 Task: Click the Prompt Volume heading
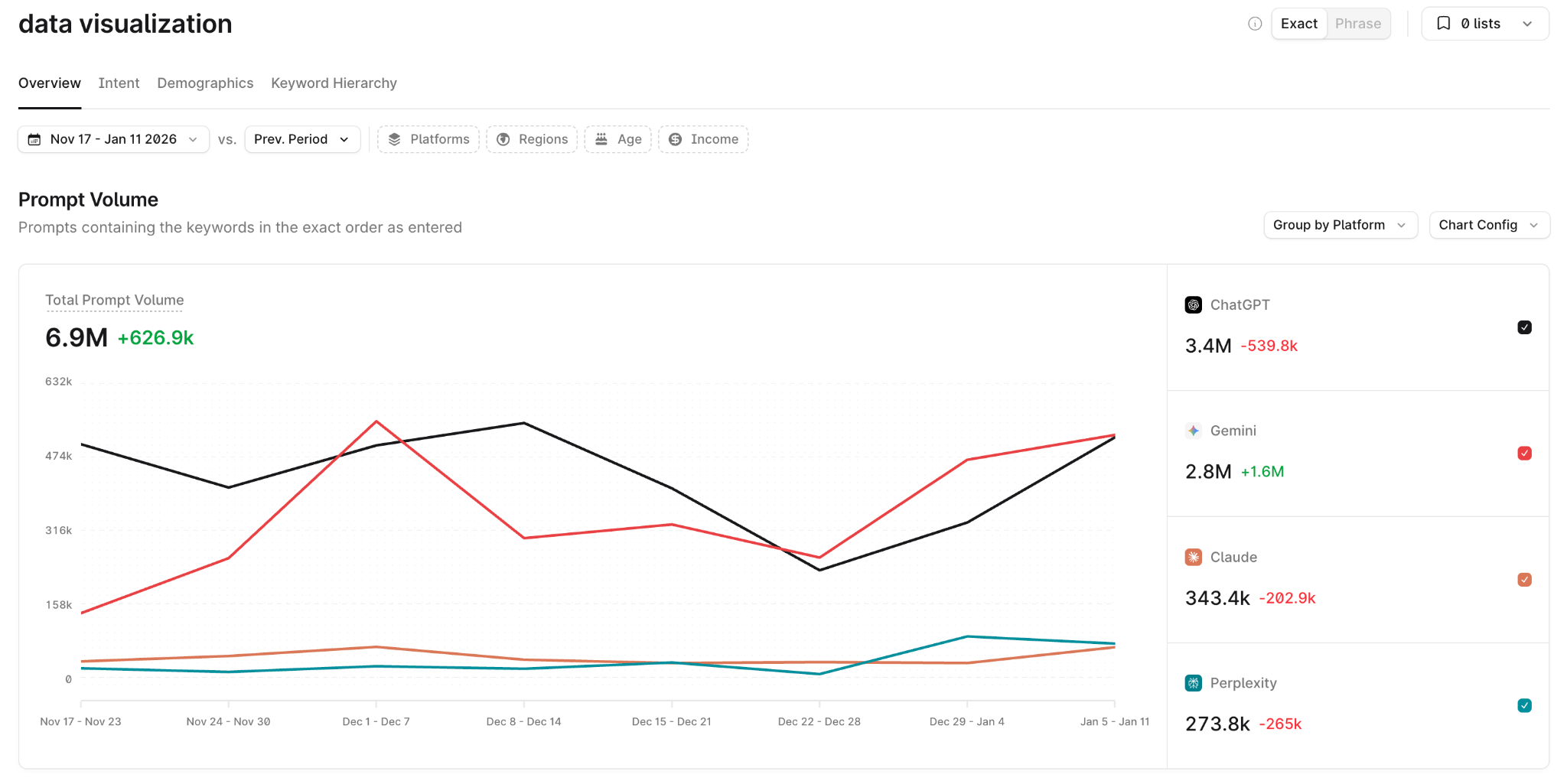tap(88, 200)
